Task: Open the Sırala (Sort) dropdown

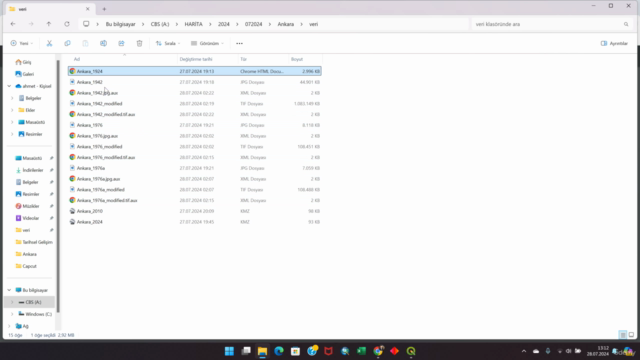Action: (168, 43)
